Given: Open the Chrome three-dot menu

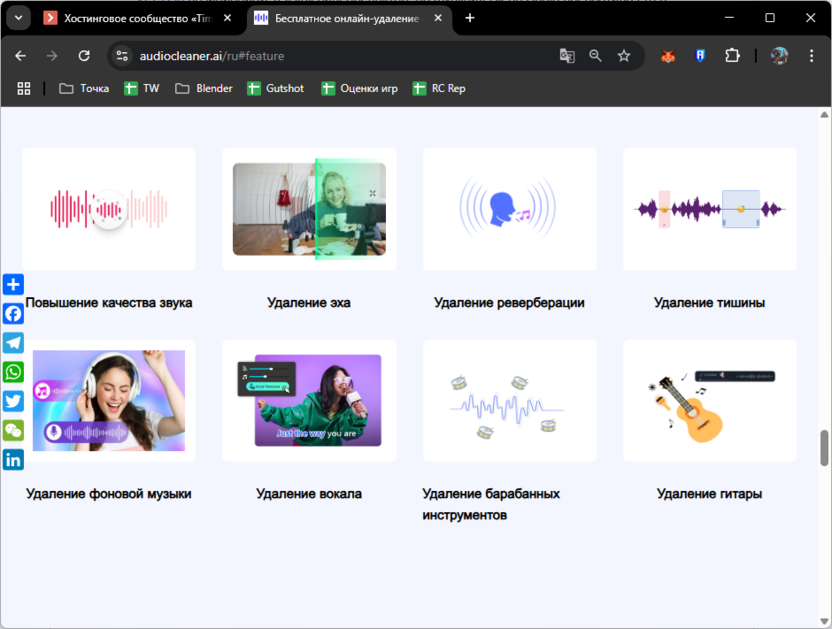Looking at the screenshot, I should [811, 56].
